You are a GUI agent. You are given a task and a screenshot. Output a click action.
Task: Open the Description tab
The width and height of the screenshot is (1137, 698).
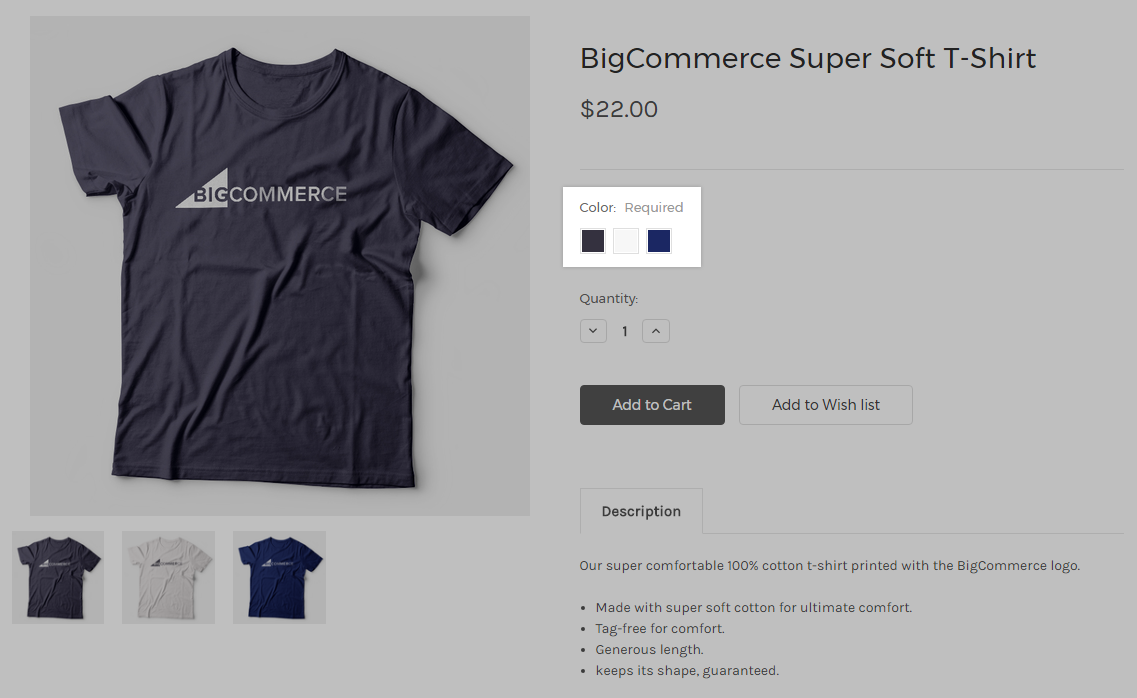pos(641,511)
